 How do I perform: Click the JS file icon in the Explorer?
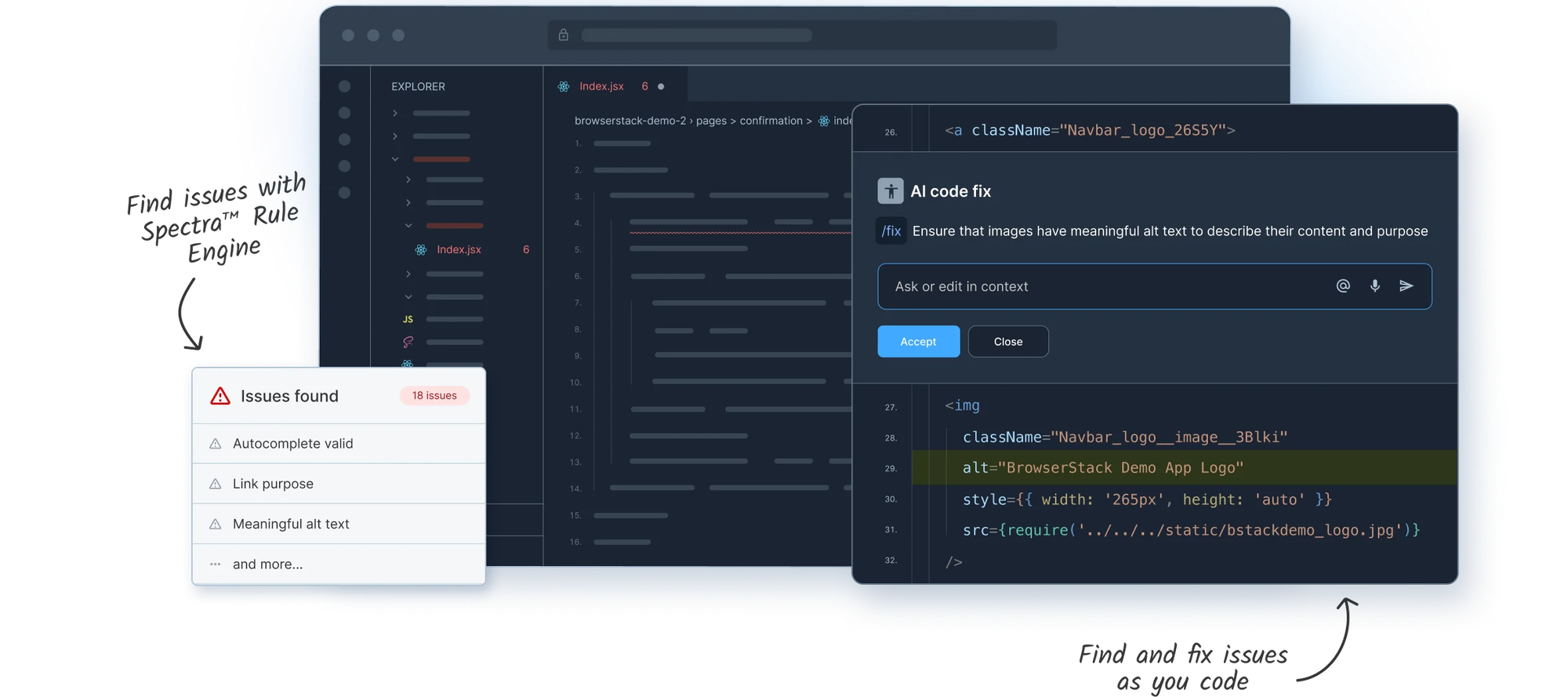(x=408, y=319)
